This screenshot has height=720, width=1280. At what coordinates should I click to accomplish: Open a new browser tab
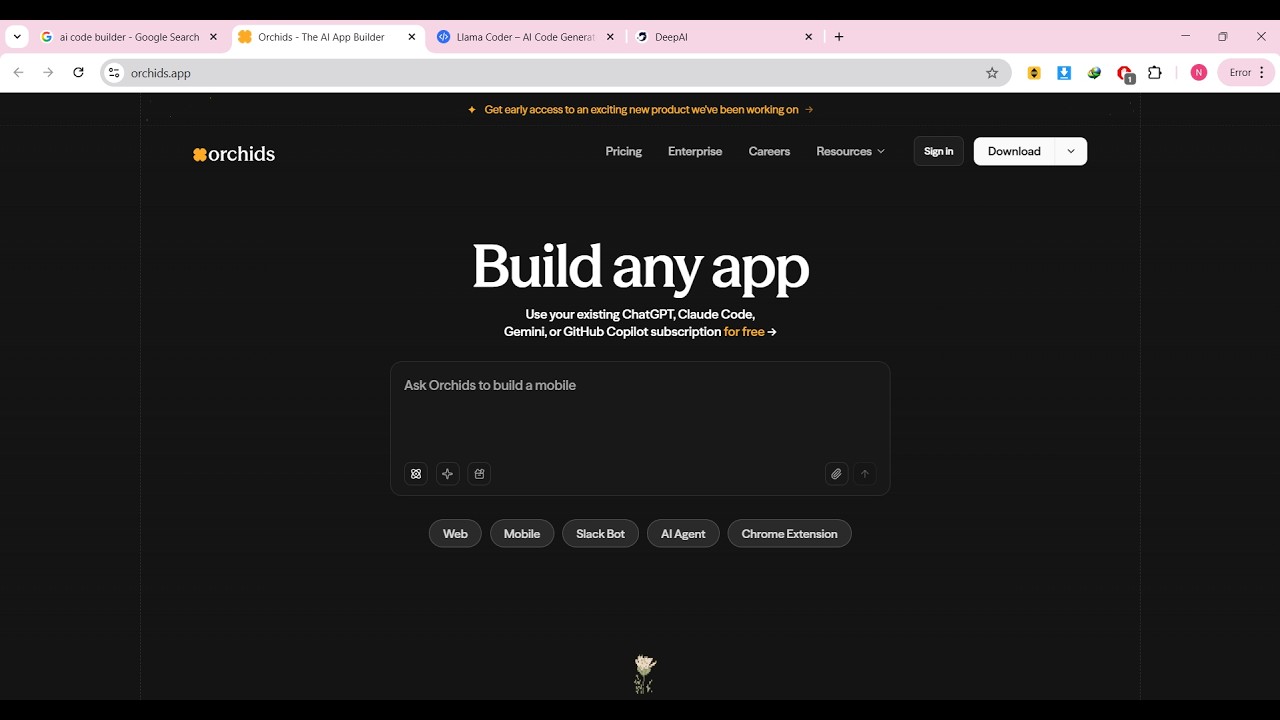[839, 37]
